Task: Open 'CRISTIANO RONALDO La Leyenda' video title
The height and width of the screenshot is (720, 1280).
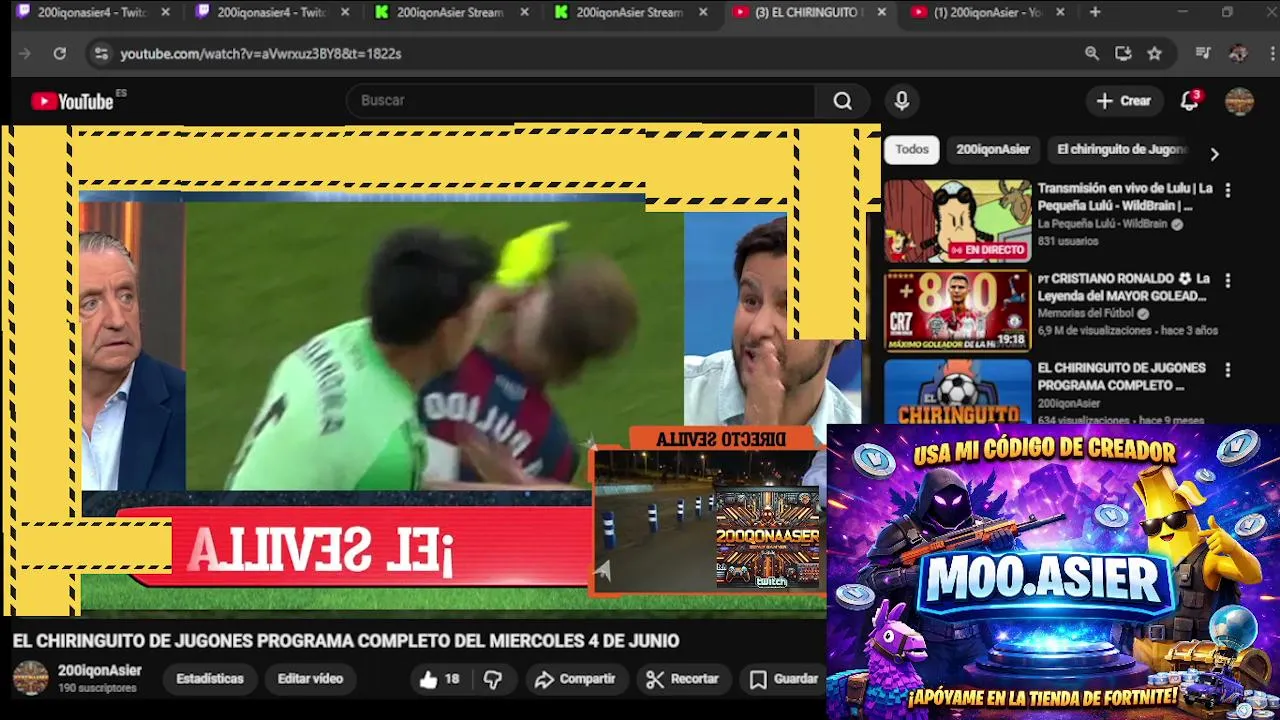Action: 1123,287
